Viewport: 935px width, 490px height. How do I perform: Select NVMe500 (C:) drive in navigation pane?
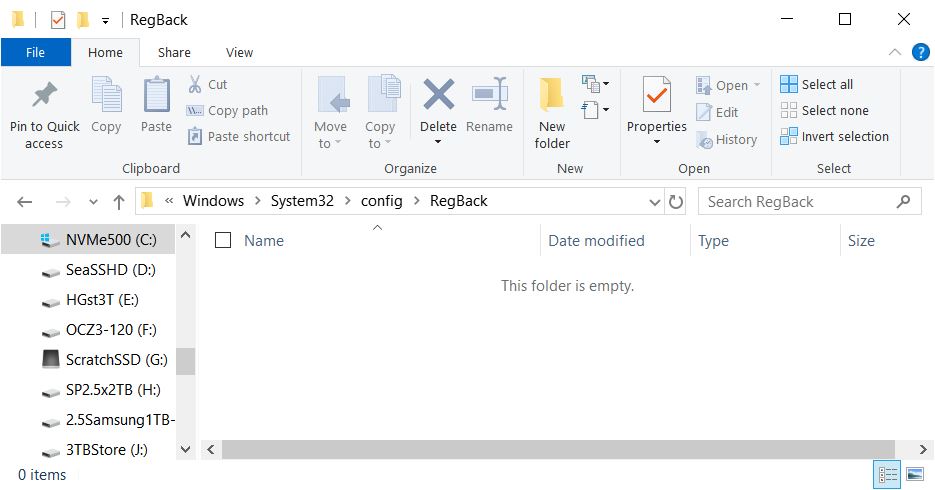(88, 240)
